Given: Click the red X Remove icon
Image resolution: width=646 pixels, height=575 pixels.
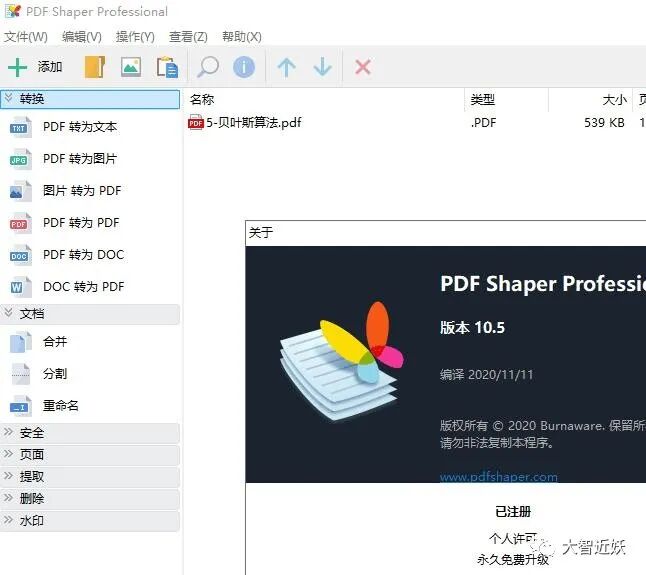Looking at the screenshot, I should [x=363, y=67].
